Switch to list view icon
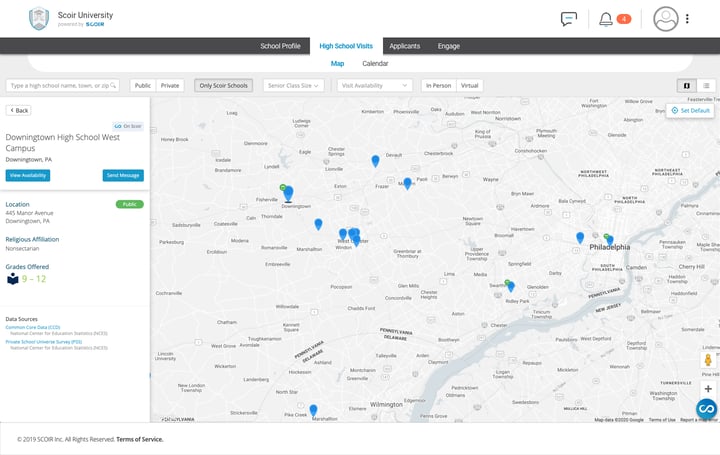Viewport: 720px width, 455px height. (704, 86)
